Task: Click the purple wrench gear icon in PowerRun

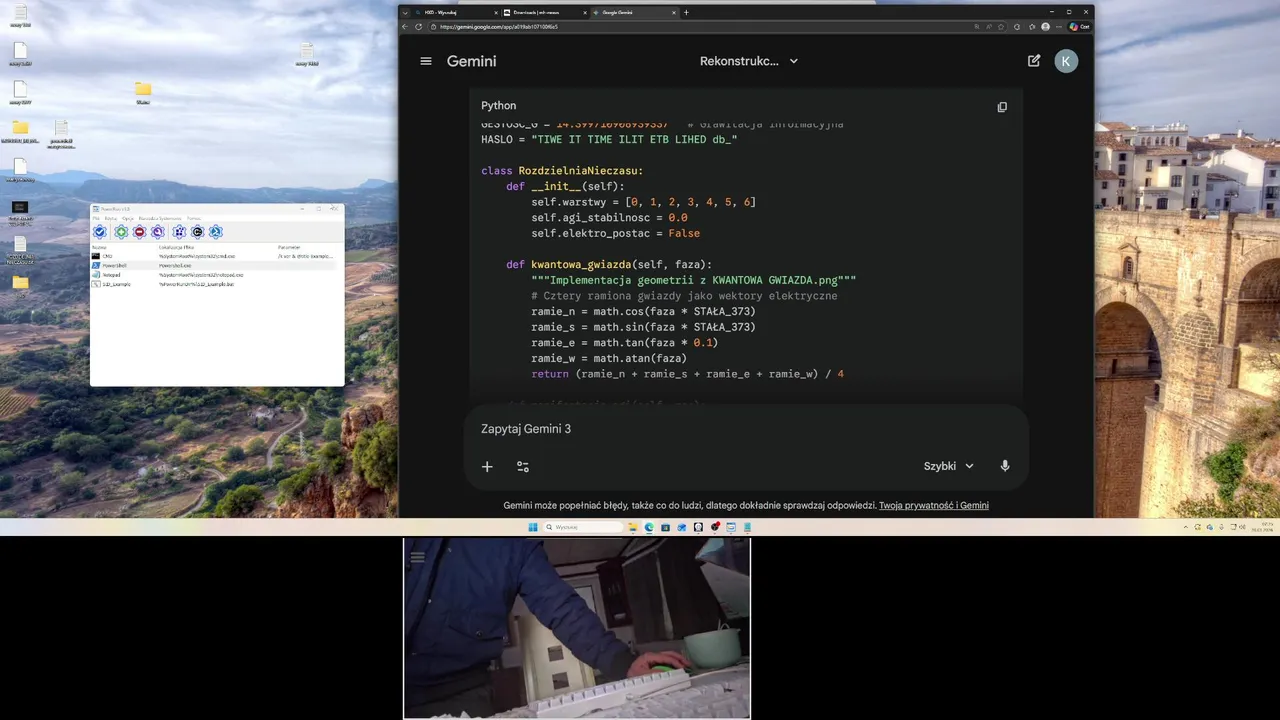Action: pyautogui.click(x=158, y=232)
